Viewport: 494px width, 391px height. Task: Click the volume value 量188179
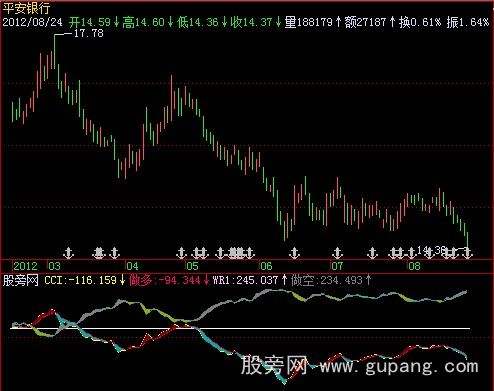(309, 22)
